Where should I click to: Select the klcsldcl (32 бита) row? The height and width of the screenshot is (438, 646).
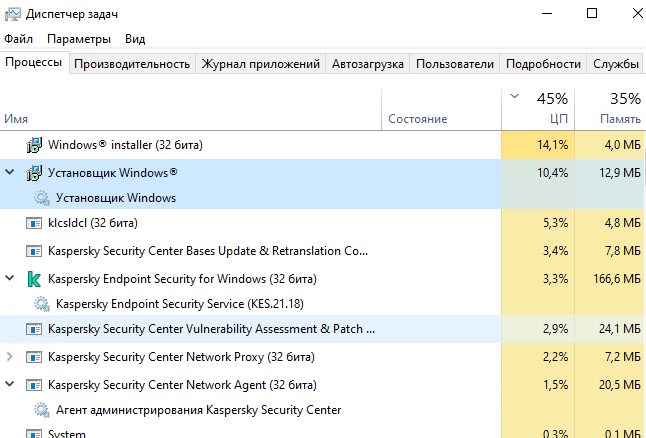[323, 223]
